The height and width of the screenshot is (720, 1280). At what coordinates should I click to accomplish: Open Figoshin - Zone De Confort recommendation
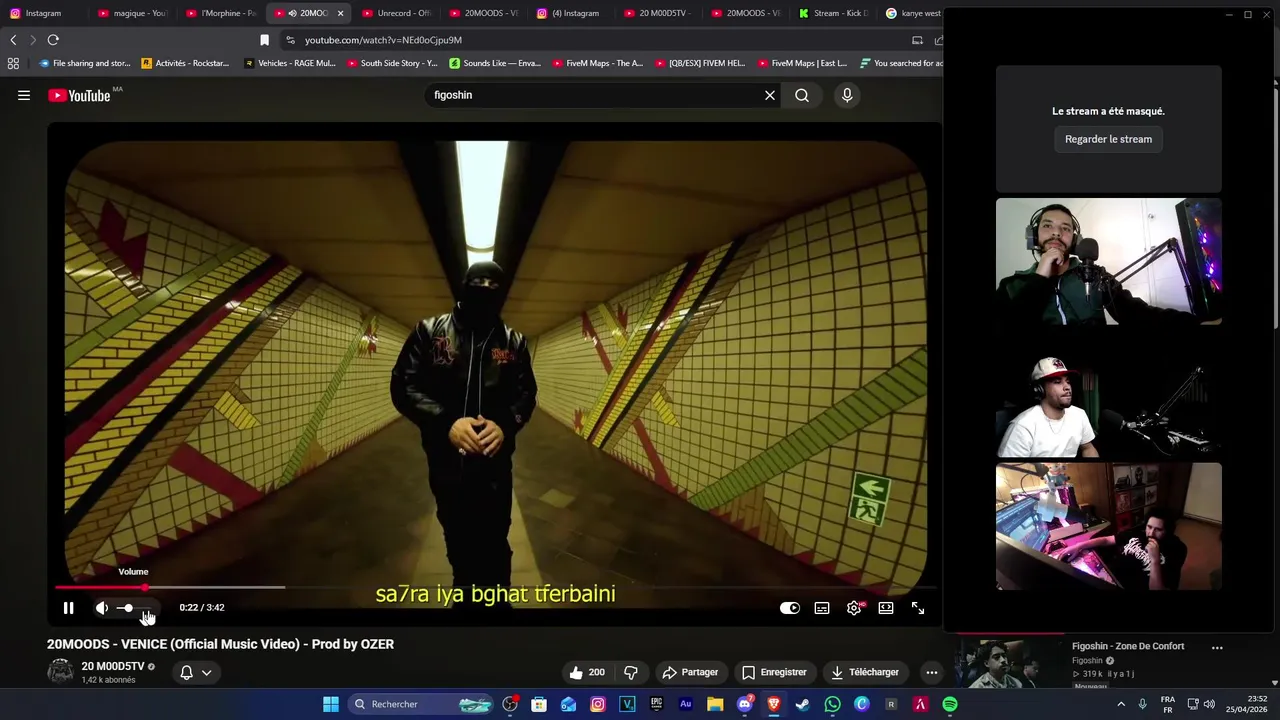click(1128, 646)
